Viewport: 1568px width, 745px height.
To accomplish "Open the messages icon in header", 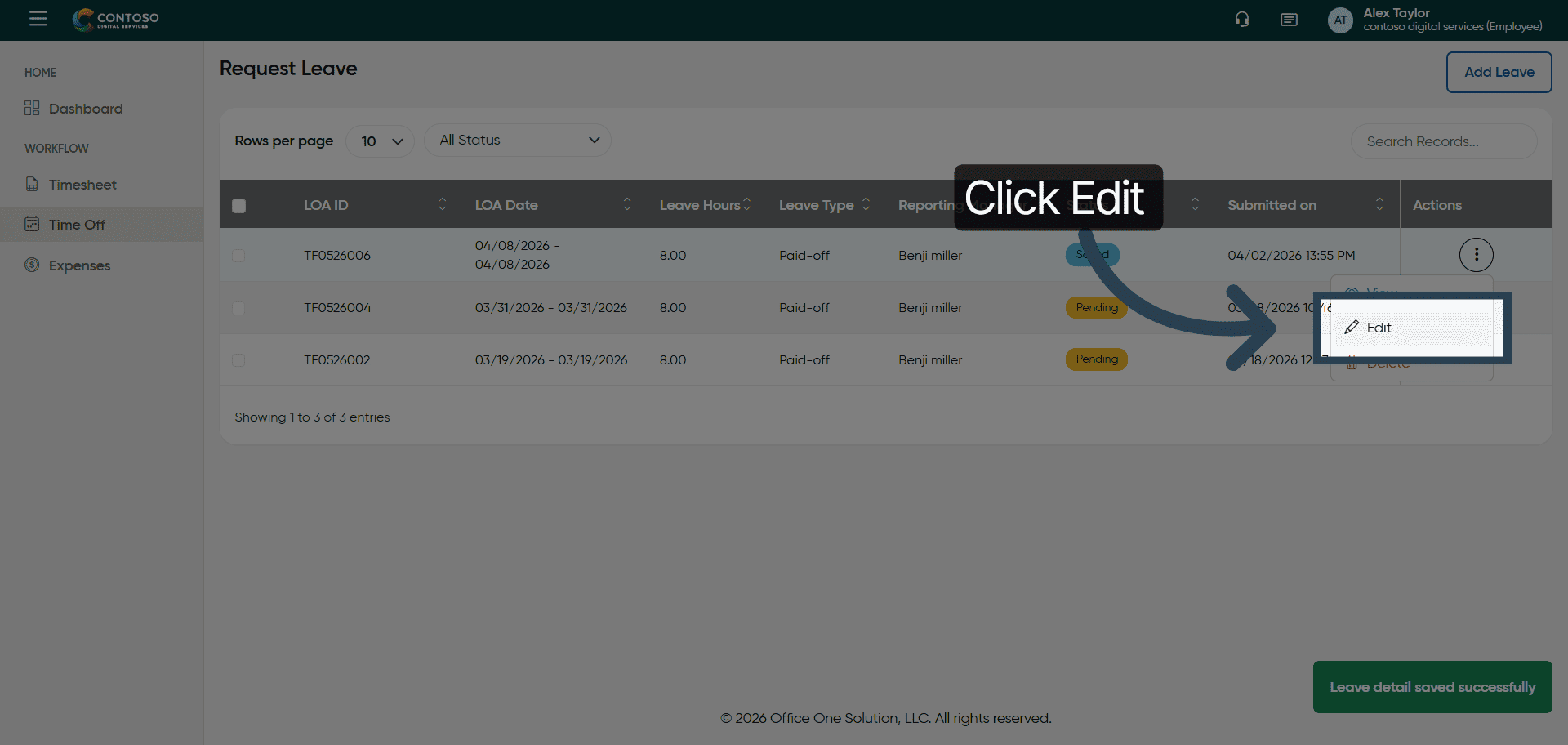I will click(1289, 20).
